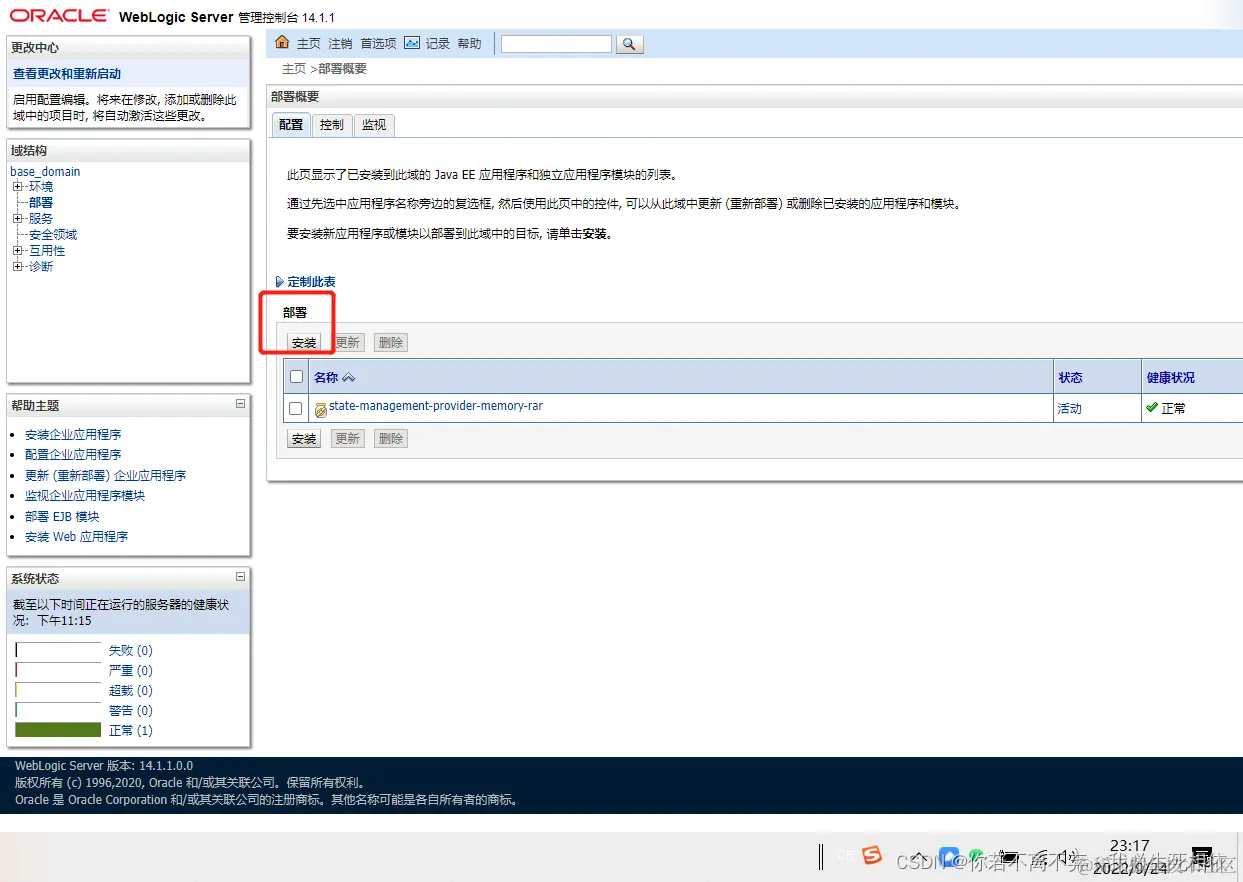Click the state-management-provider-memory-rar module icon
This screenshot has height=882, width=1243.
(321, 410)
